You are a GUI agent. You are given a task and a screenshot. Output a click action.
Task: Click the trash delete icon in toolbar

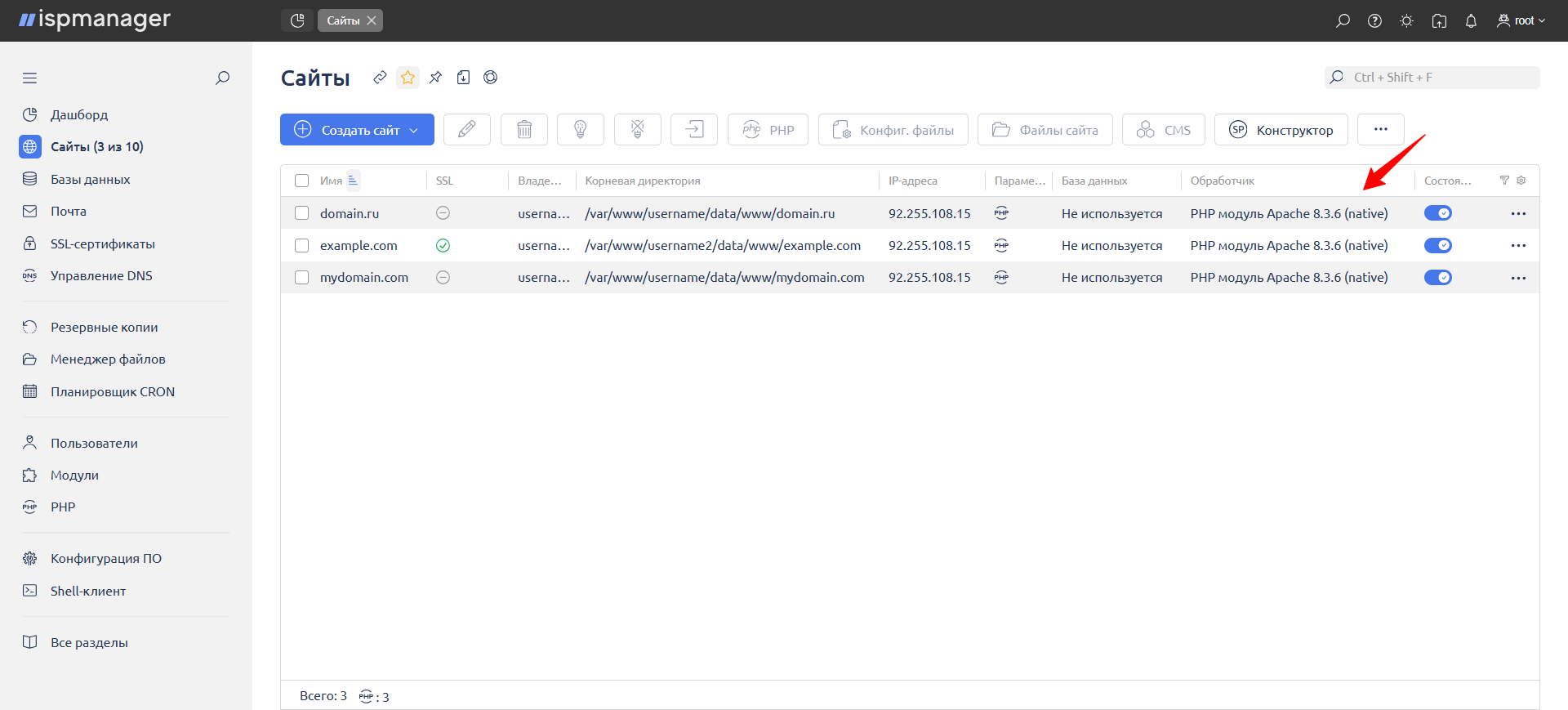click(x=523, y=130)
